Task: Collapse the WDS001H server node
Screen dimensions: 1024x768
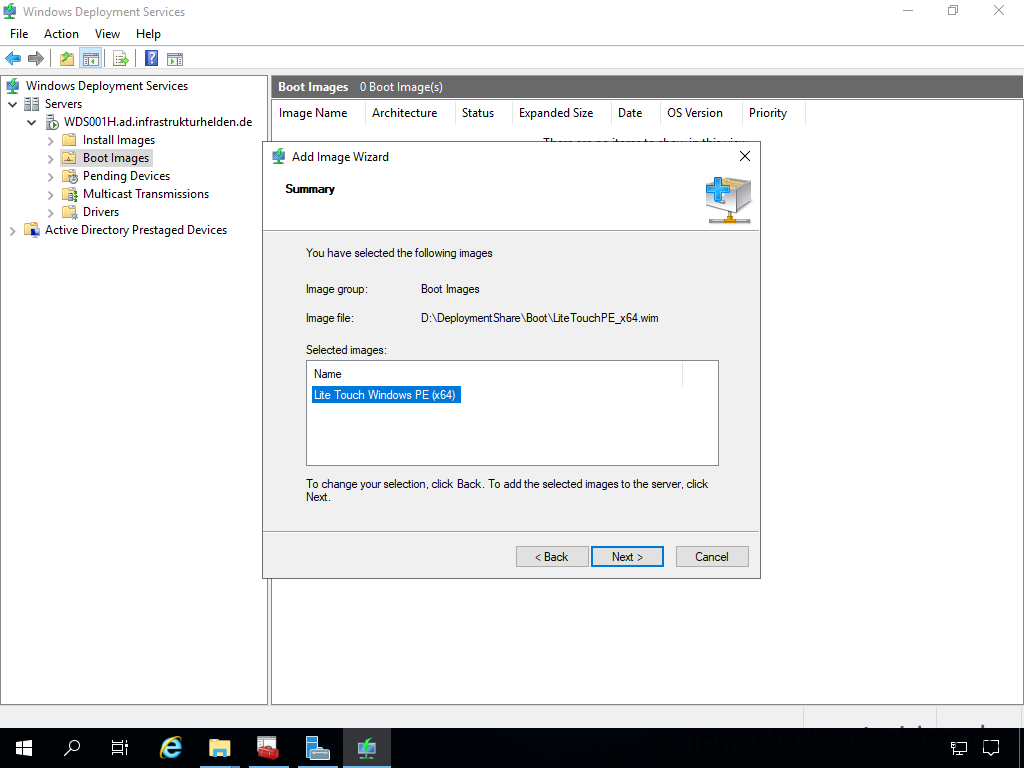Action: (x=31, y=122)
